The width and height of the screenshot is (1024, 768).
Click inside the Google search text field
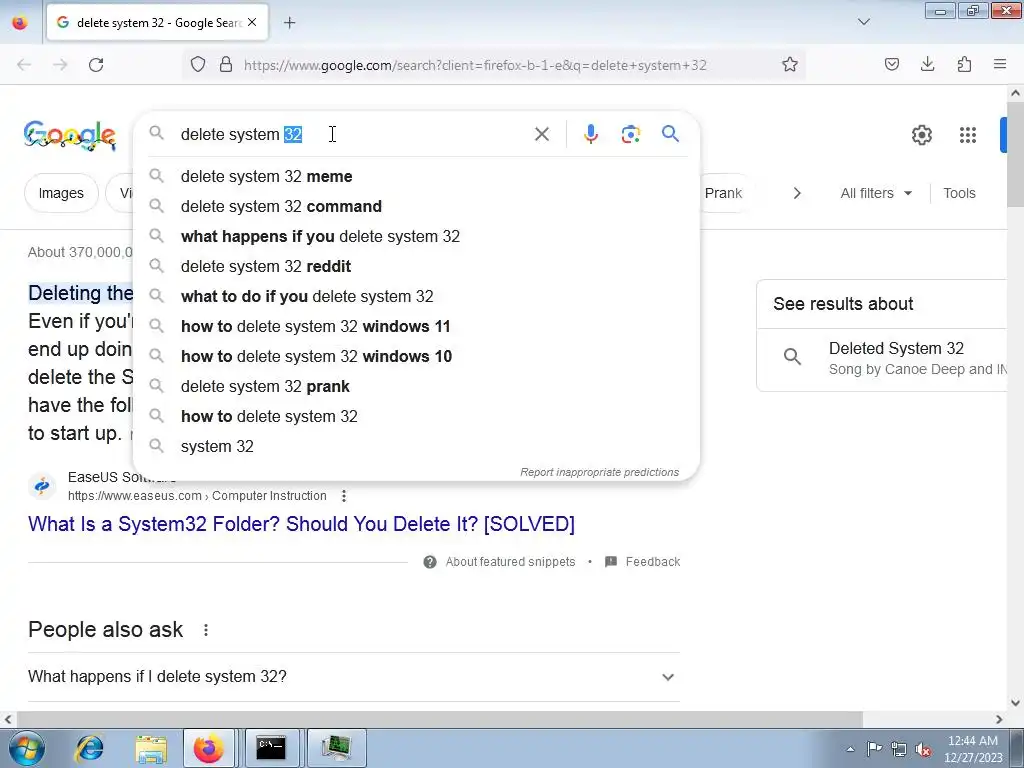coord(353,134)
